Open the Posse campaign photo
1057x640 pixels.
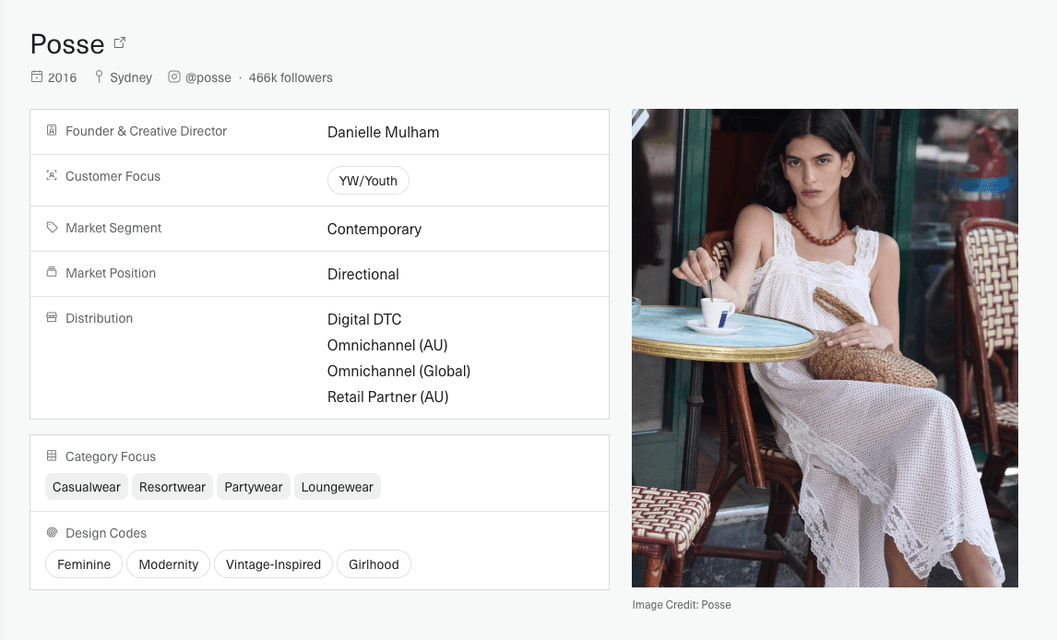coord(824,347)
